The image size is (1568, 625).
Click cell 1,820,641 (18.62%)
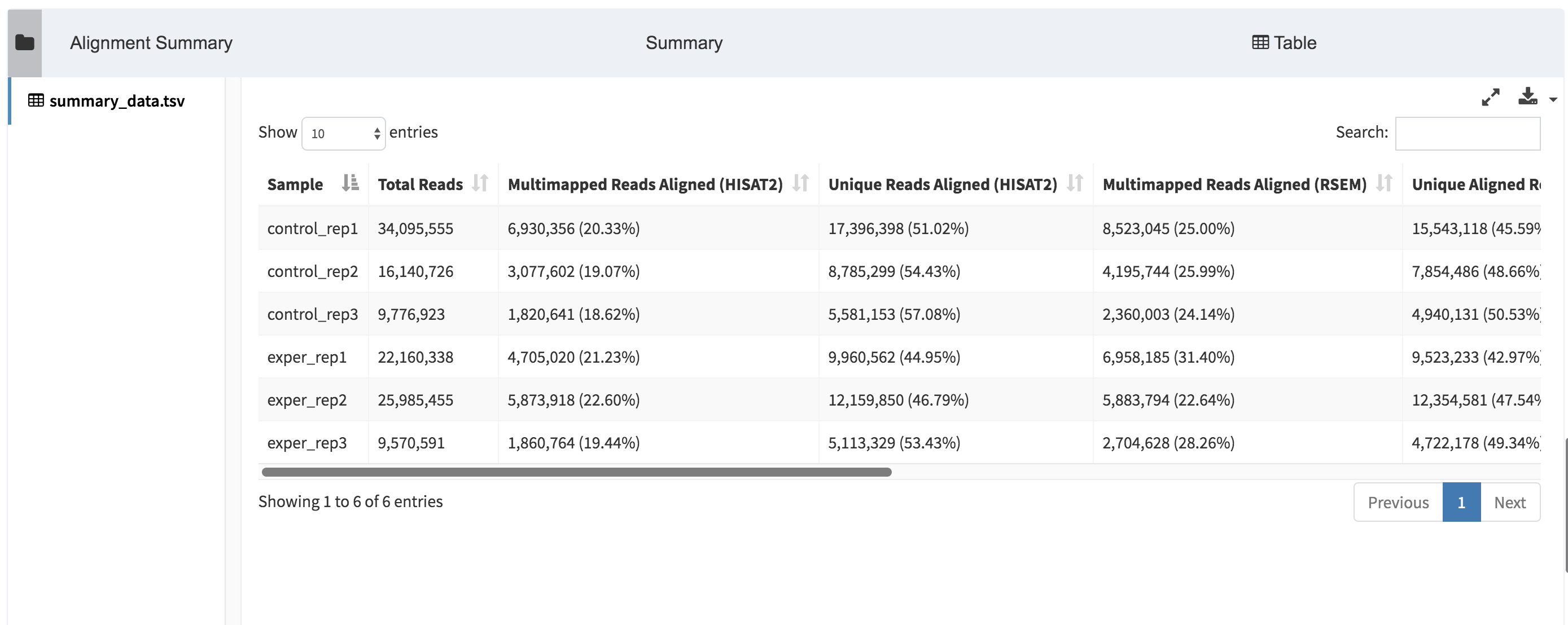[x=573, y=314]
